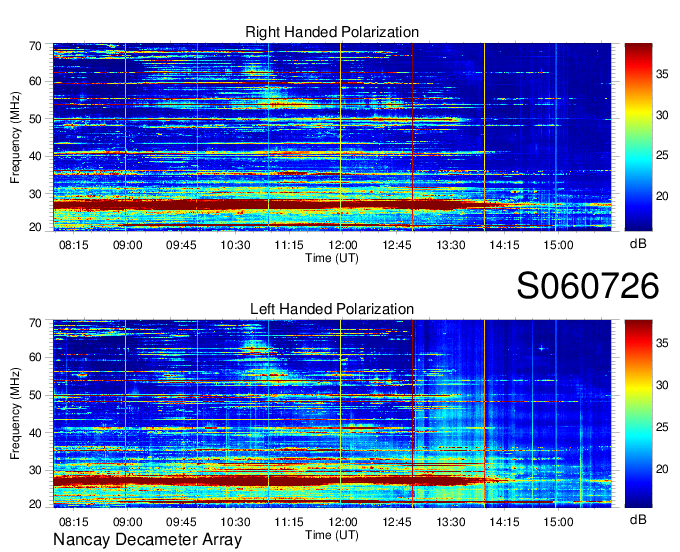Click the 12:45 time tick in Left Handed plot
This screenshot has height=552, width=680.
click(397, 522)
